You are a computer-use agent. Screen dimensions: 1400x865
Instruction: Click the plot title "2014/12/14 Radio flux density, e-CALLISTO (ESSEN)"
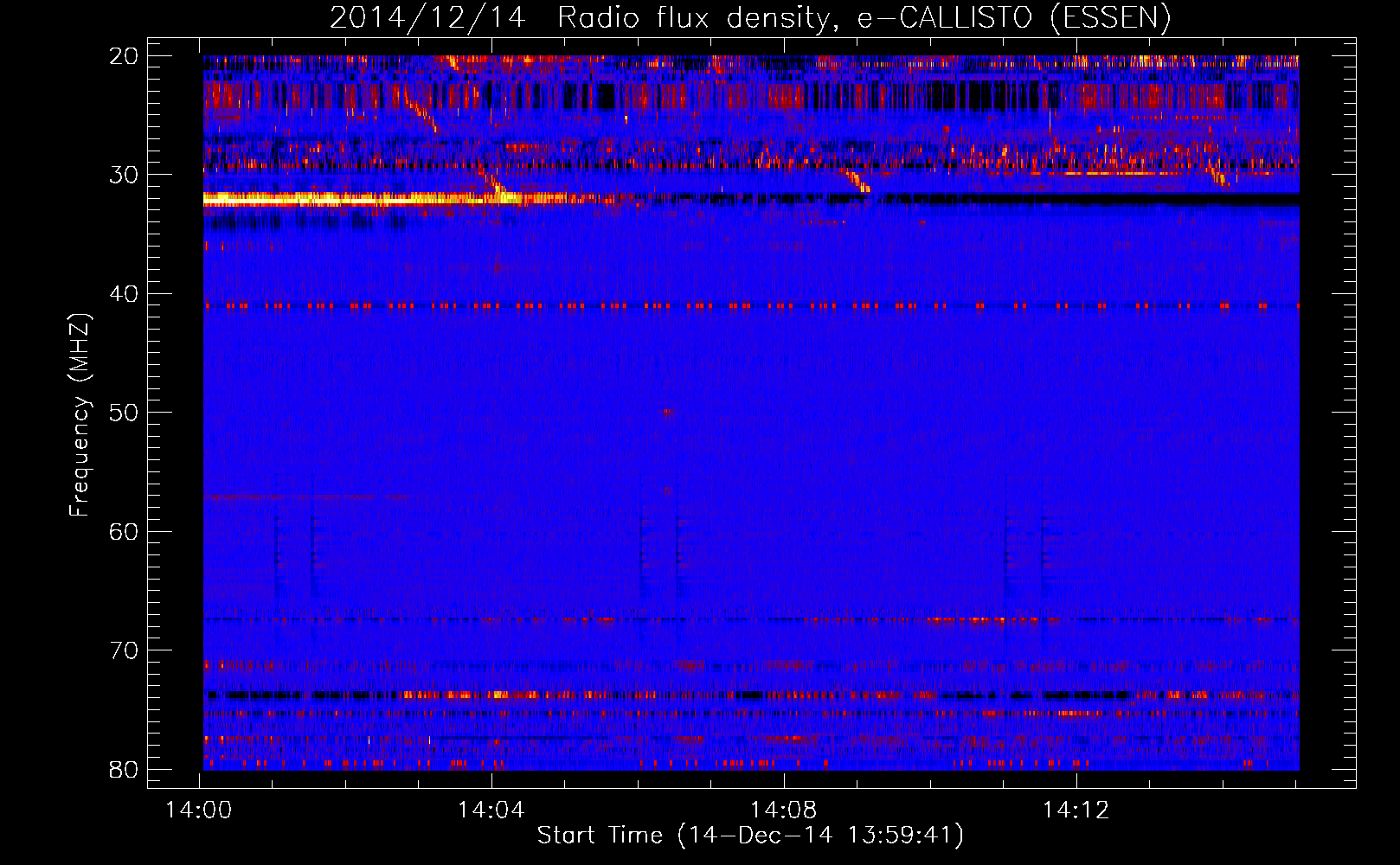750,18
